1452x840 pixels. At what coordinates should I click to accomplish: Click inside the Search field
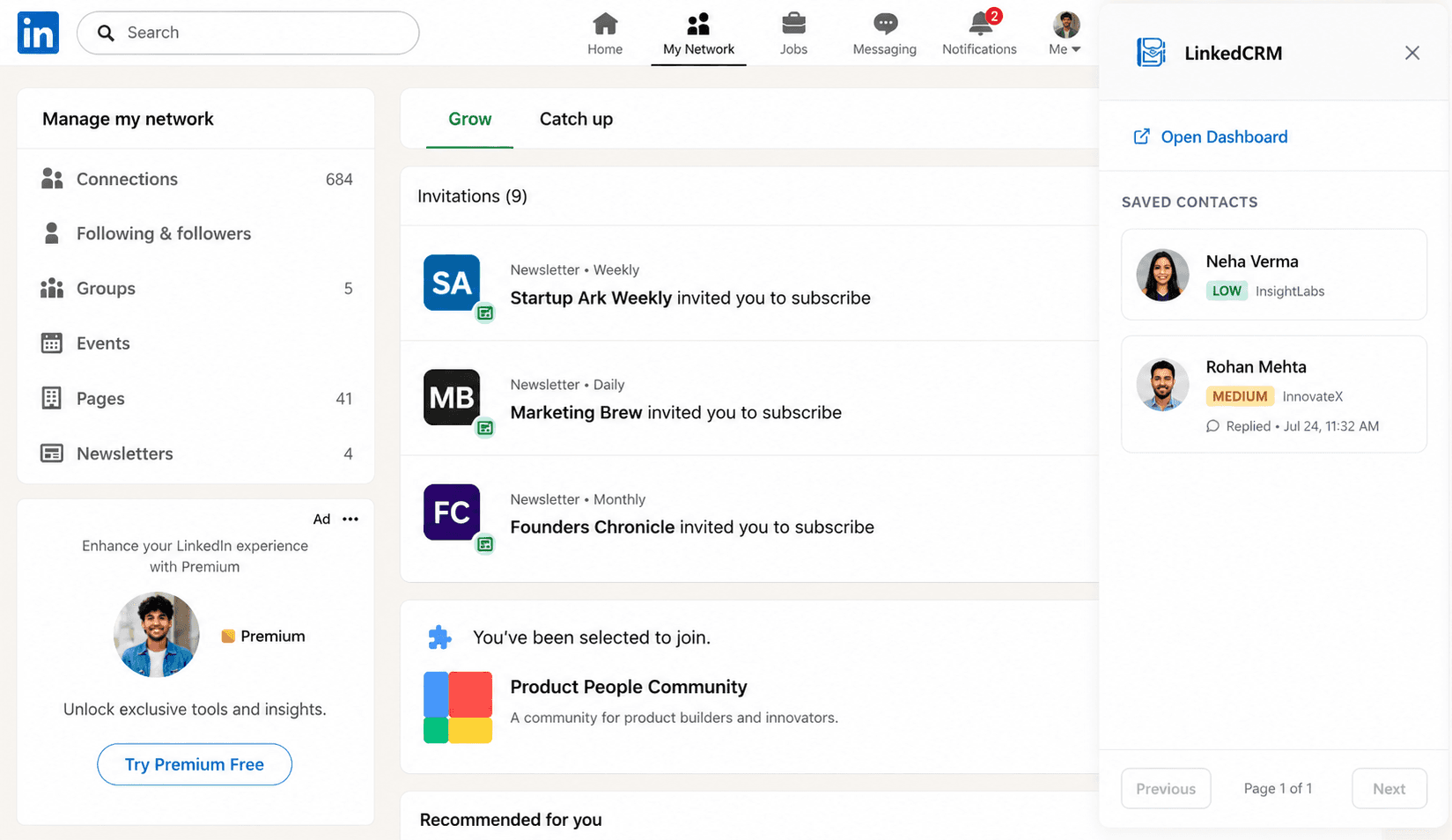point(248,33)
